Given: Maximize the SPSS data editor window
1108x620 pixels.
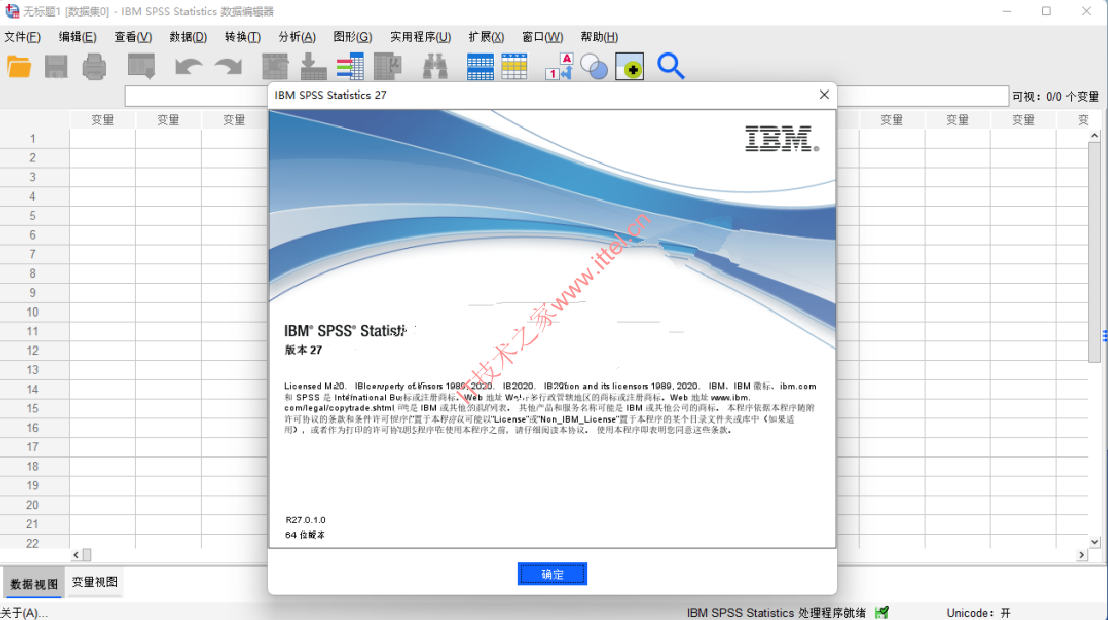Looking at the screenshot, I should tap(1047, 11).
